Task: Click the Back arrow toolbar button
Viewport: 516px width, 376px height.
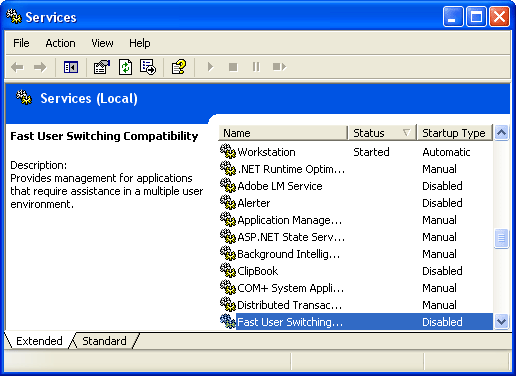Action: pos(17,67)
